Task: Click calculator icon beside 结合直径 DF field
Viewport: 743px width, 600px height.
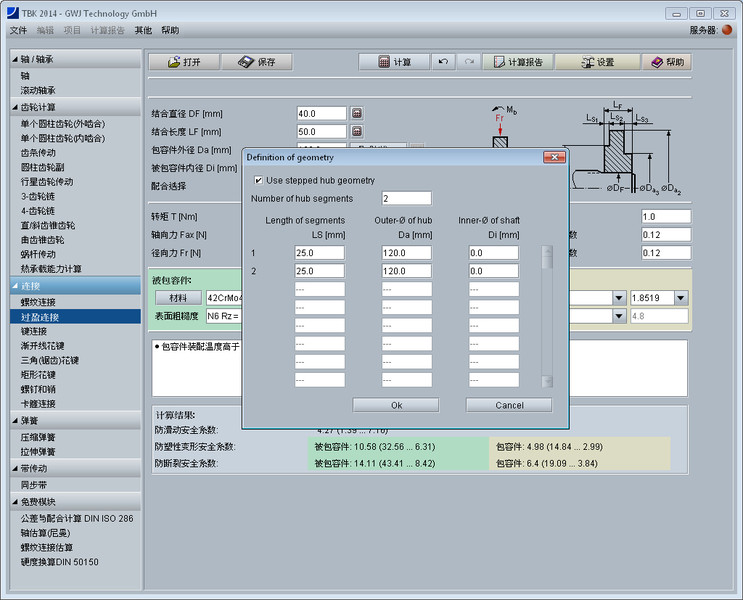Action: [356, 114]
